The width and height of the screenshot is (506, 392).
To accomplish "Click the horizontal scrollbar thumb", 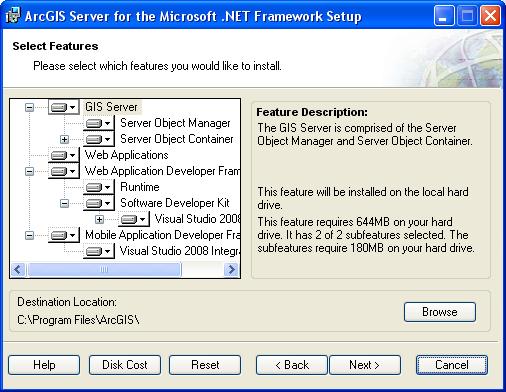I will 104,269.
